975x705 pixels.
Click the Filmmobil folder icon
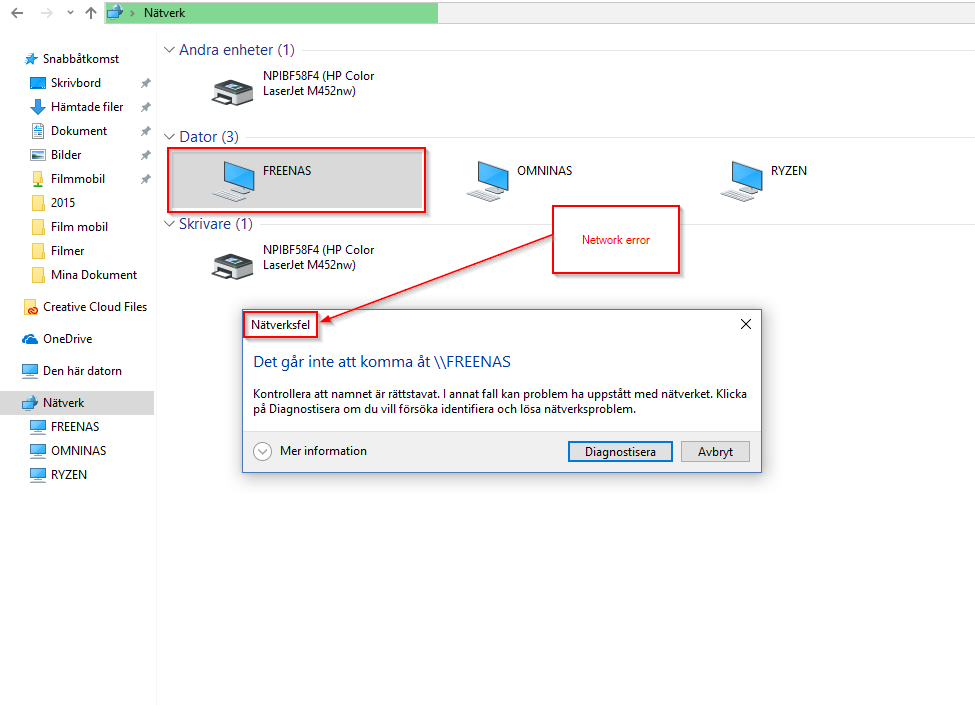tap(38, 179)
